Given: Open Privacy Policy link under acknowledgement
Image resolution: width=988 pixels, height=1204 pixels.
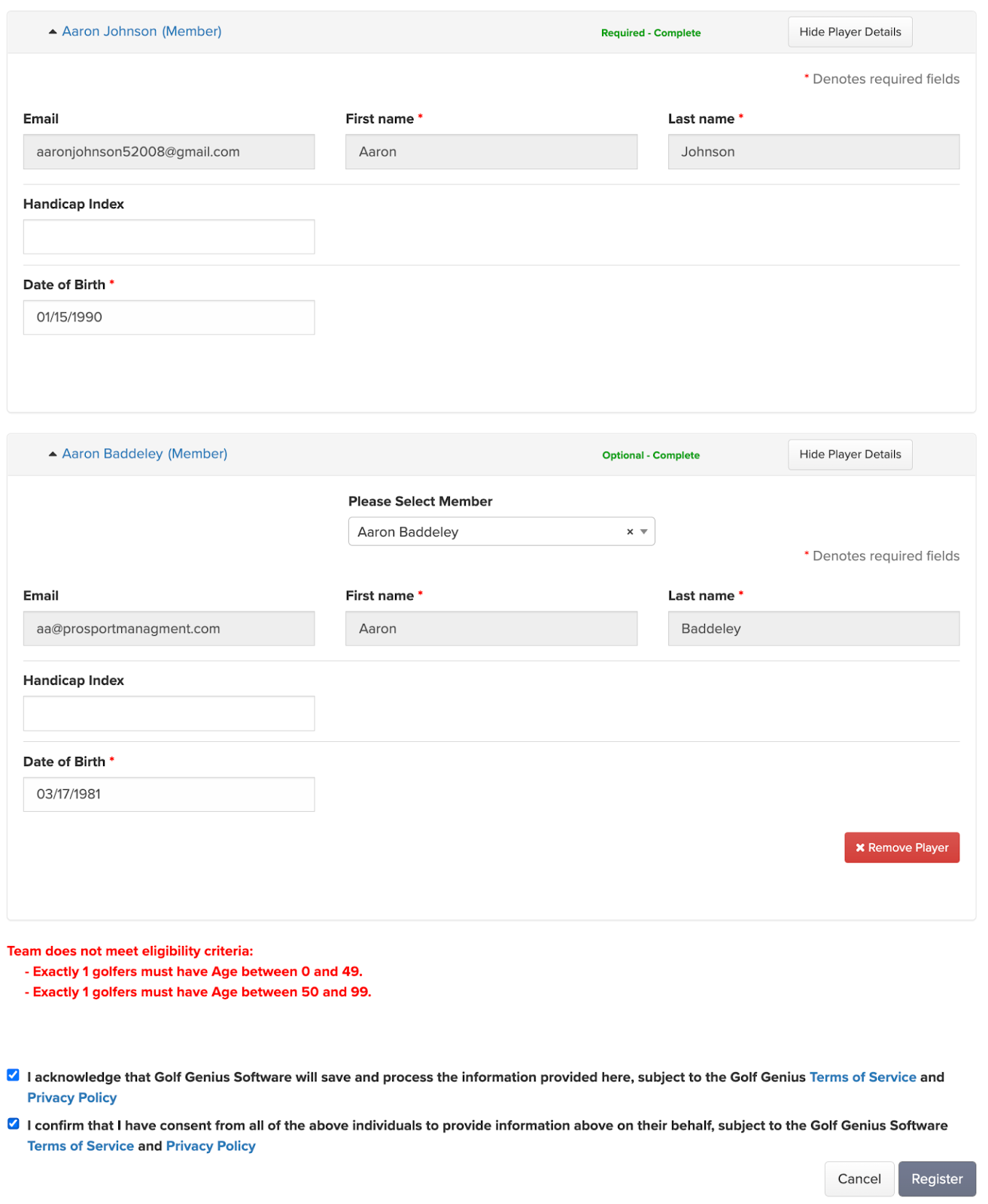Looking at the screenshot, I should click(x=72, y=1097).
